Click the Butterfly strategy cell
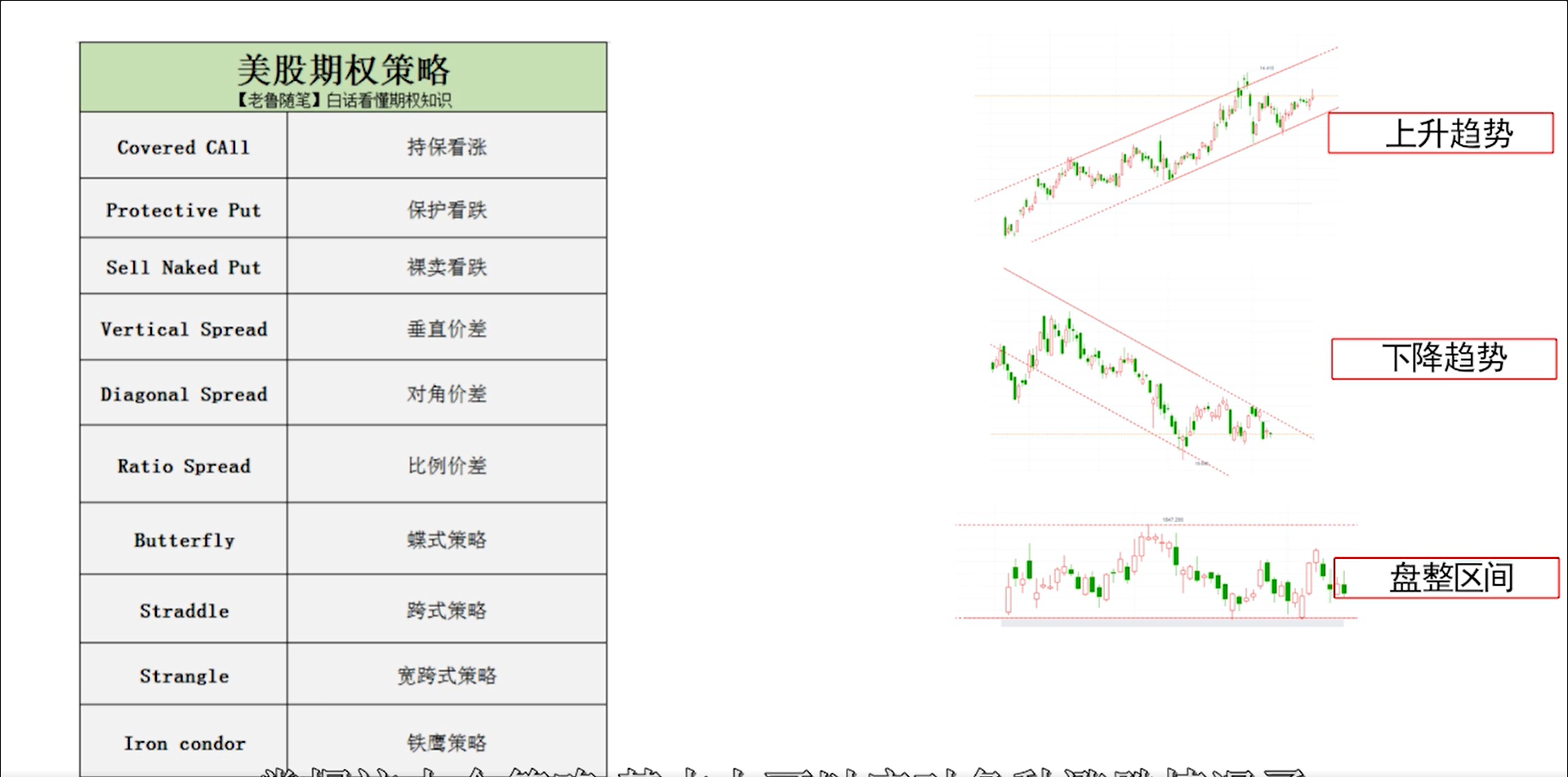This screenshot has height=777, width=1568. (184, 539)
